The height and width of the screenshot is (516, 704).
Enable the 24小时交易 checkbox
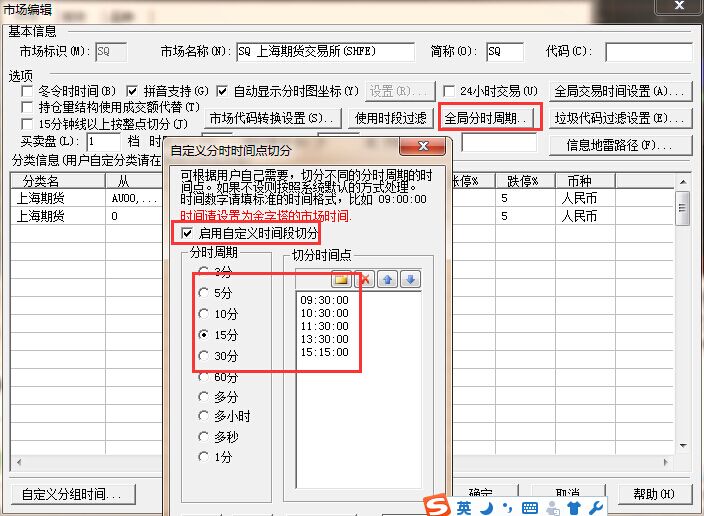[x=450, y=91]
